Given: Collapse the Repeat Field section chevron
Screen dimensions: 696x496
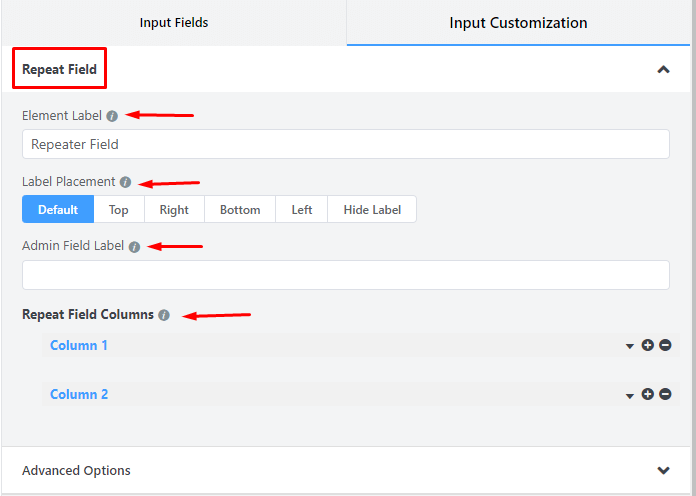Looking at the screenshot, I should (662, 70).
